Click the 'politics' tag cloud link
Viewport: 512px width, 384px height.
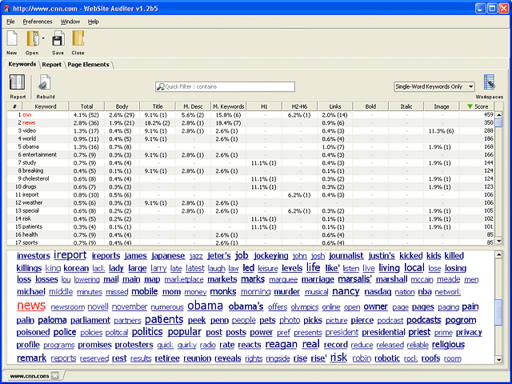click(147, 332)
